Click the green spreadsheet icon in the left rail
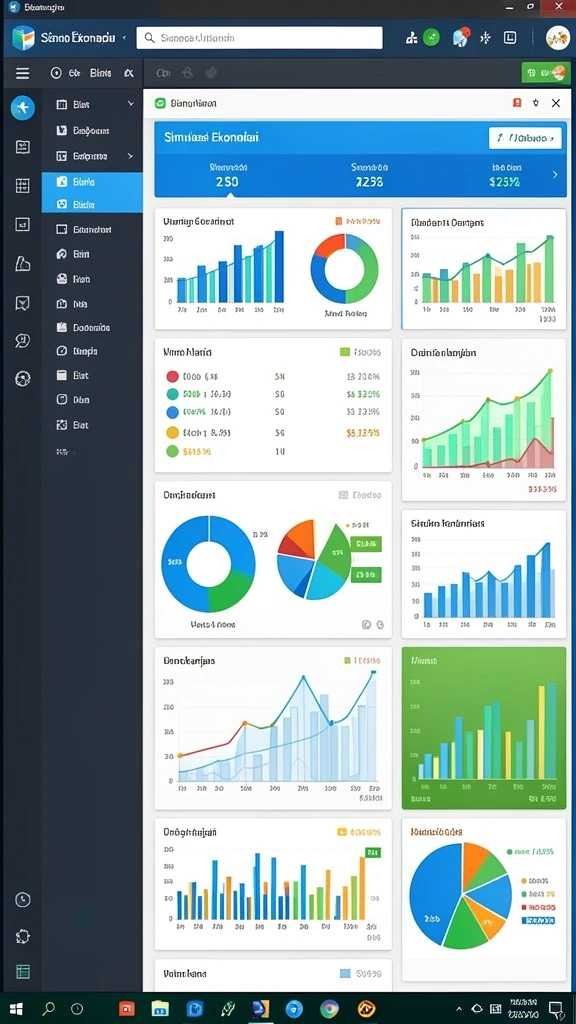Screen dimensions: 576x1024 23,972
